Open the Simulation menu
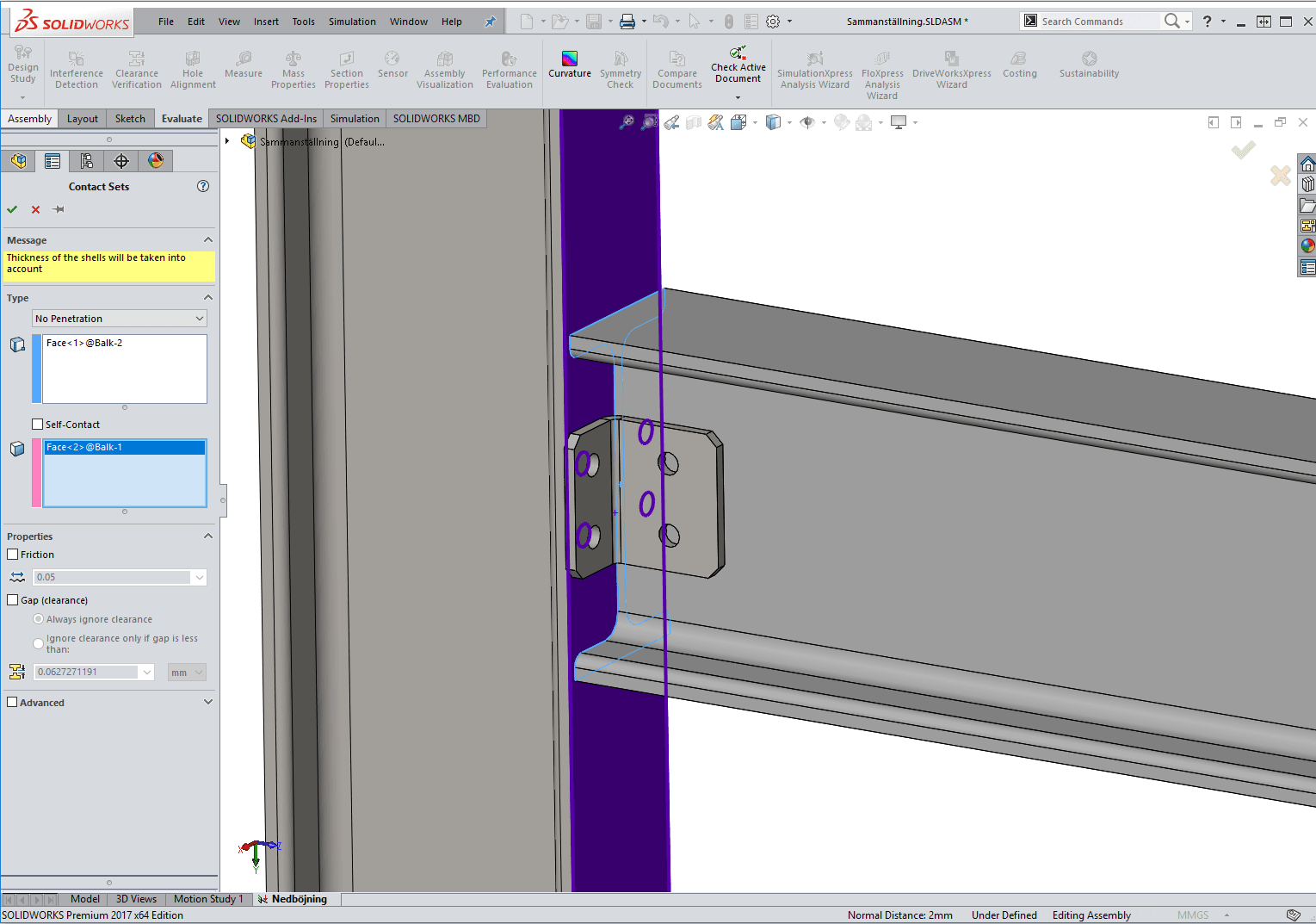 coord(352,22)
